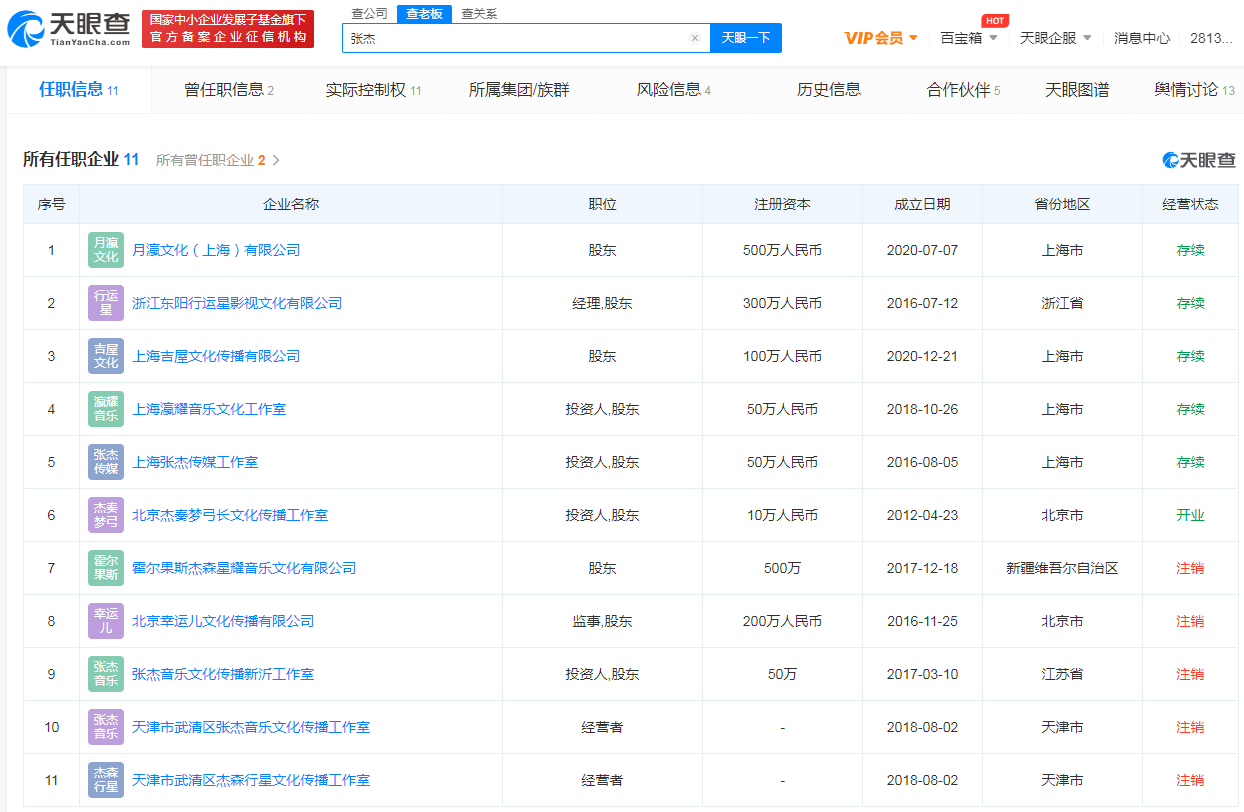Screen dimensions: 1244x812
Task: Click the 张杰传媒 company logo badge
Action: (106, 462)
